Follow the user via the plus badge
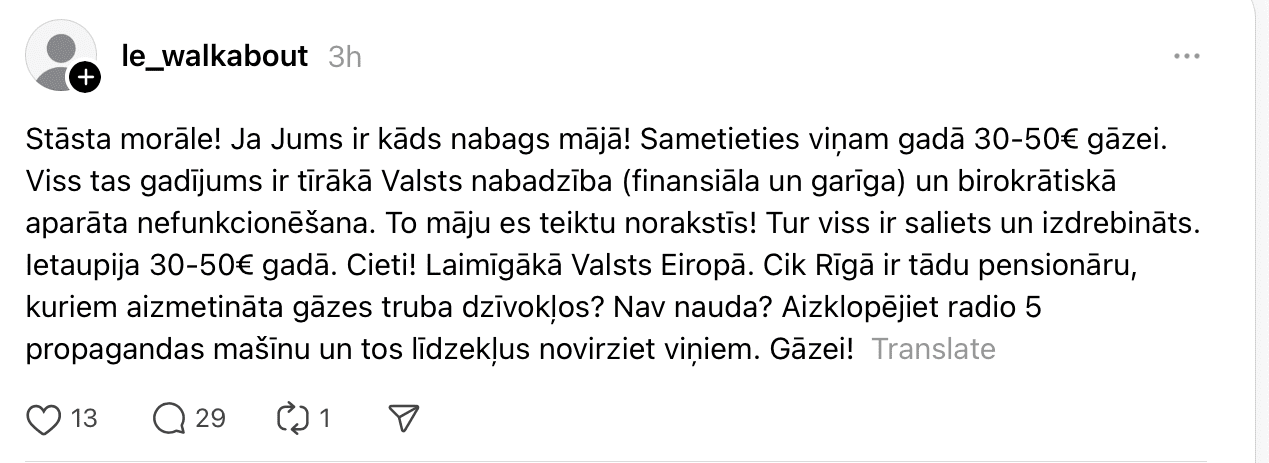The width and height of the screenshot is (1269, 463). pos(86,78)
